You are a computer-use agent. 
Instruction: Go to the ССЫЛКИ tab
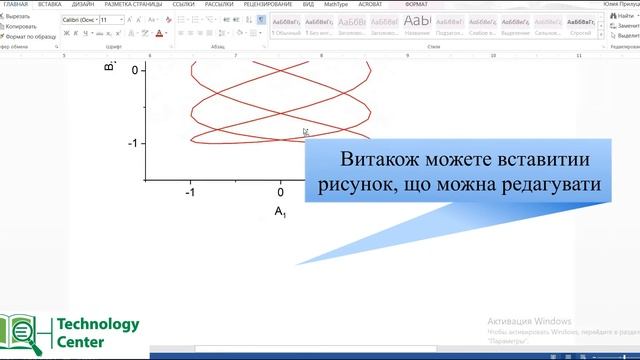coord(183,4)
